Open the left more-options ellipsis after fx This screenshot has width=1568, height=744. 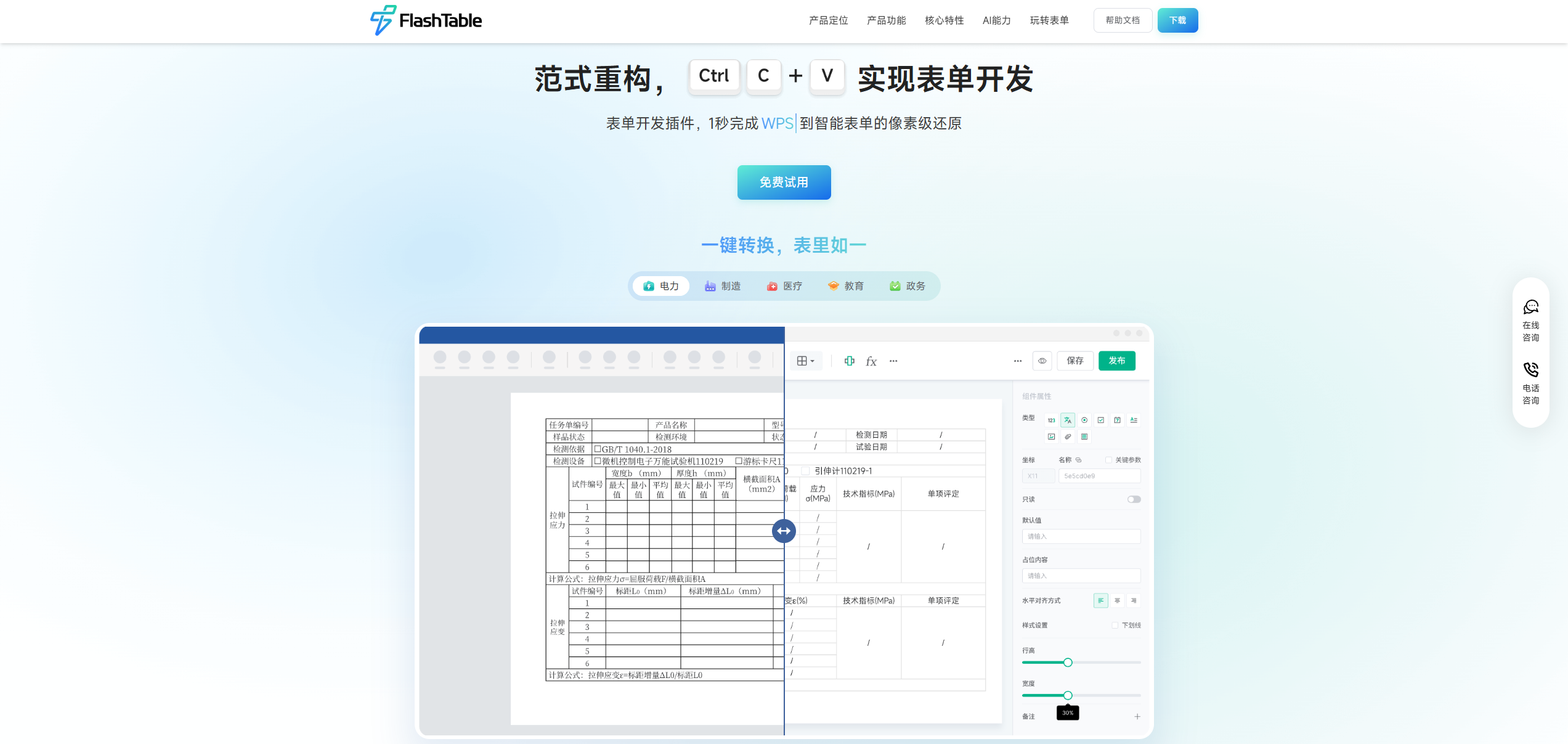893,361
